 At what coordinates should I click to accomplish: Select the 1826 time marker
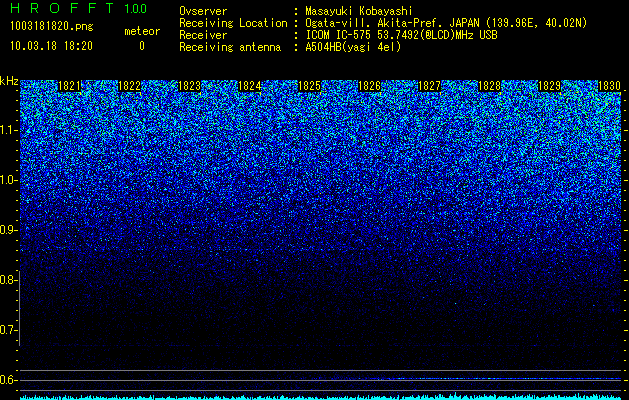point(369,86)
